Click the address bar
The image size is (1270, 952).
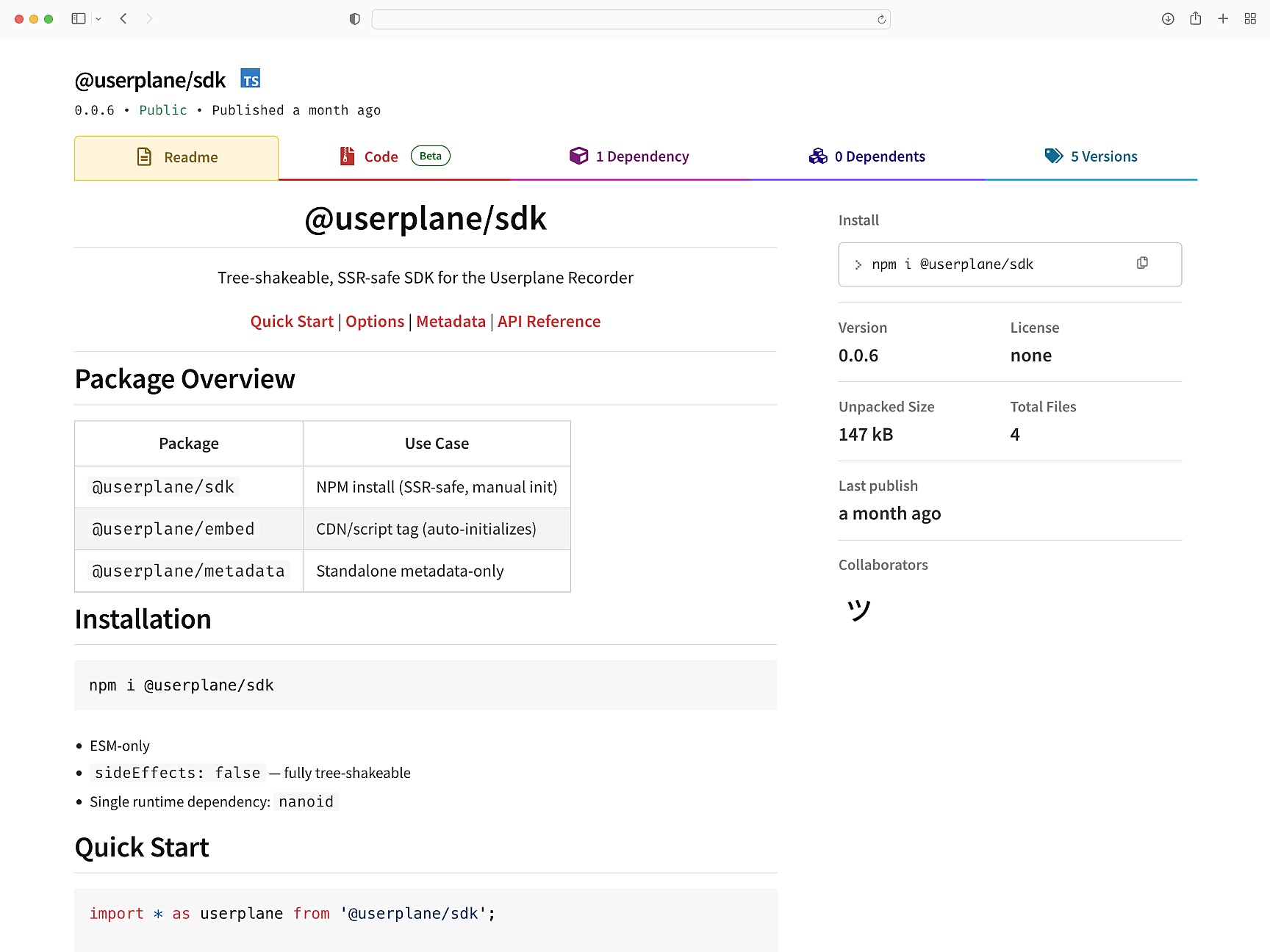coord(631,18)
